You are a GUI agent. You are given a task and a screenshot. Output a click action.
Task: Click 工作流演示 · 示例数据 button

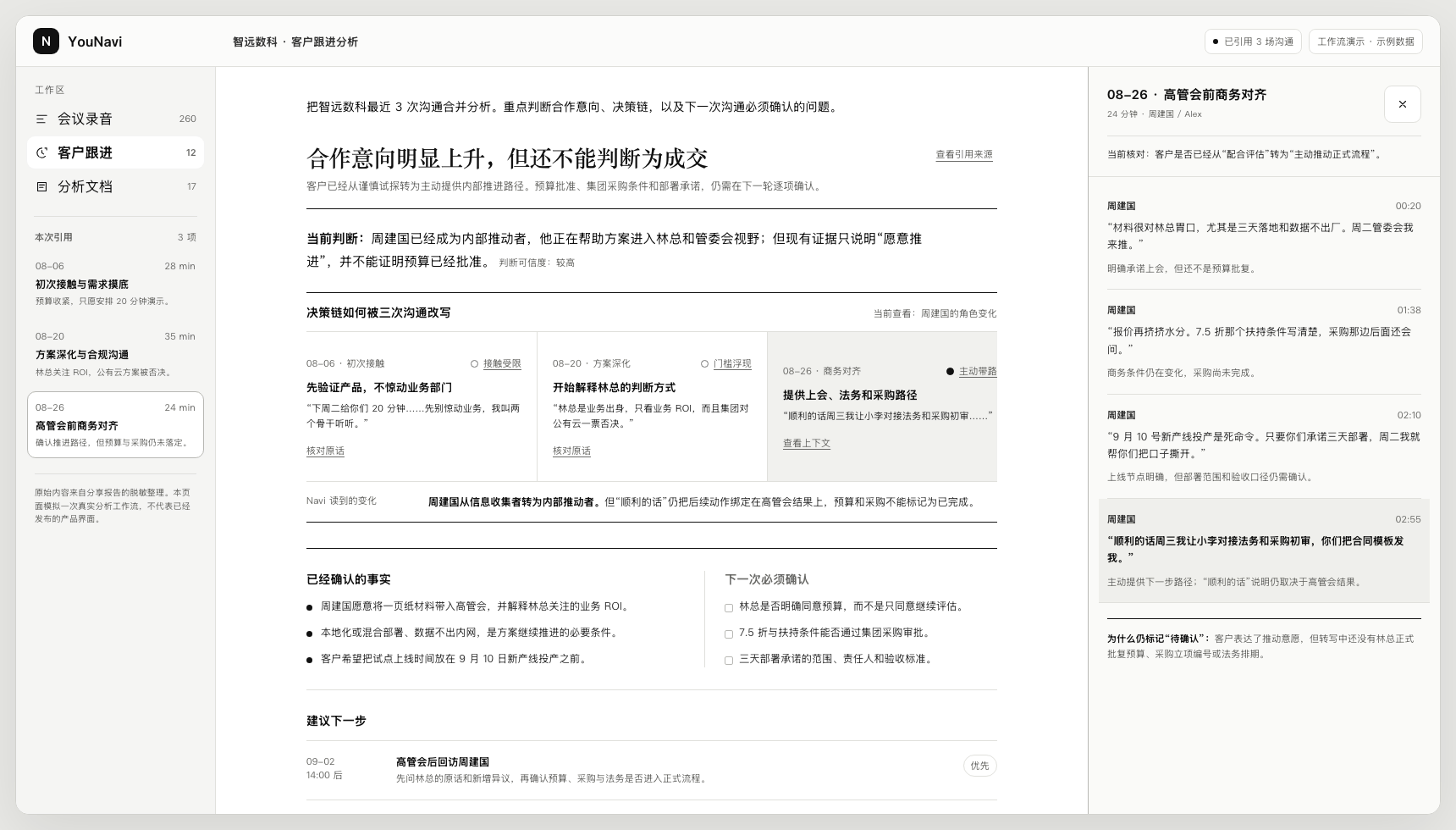[1365, 41]
